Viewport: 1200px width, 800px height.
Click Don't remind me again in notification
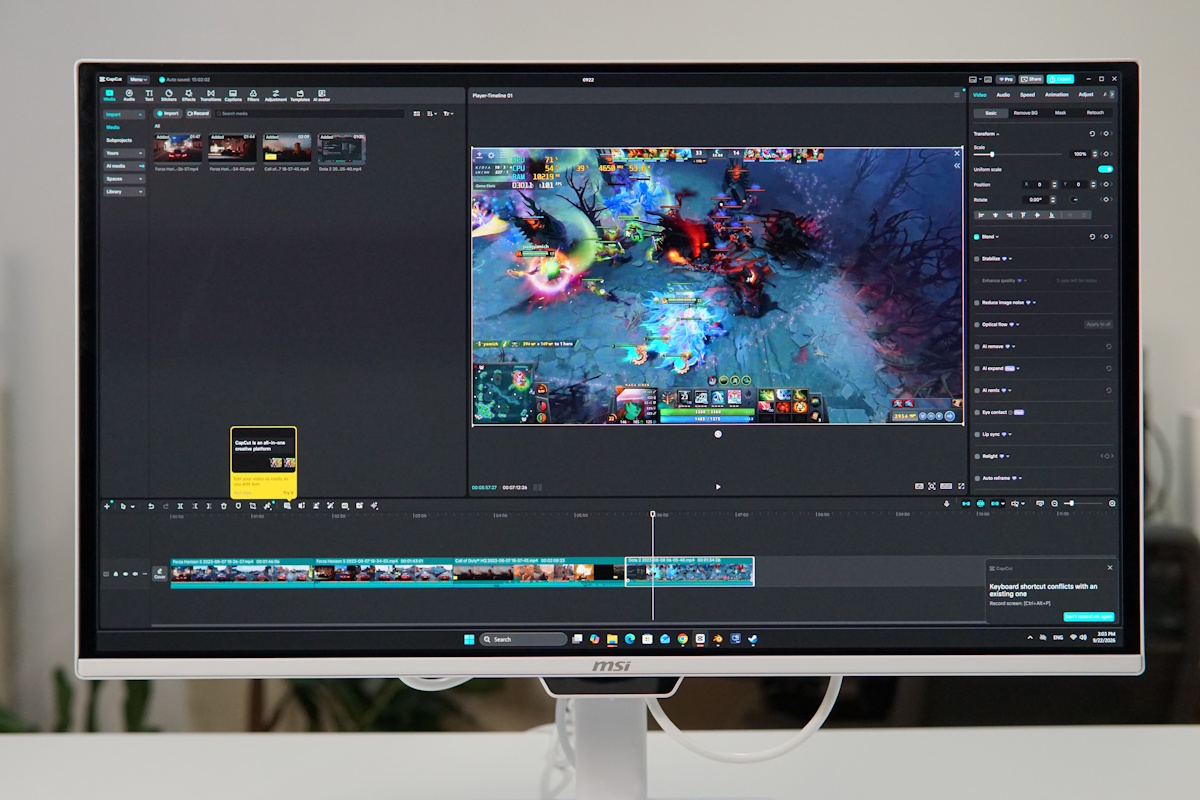(x=1088, y=617)
